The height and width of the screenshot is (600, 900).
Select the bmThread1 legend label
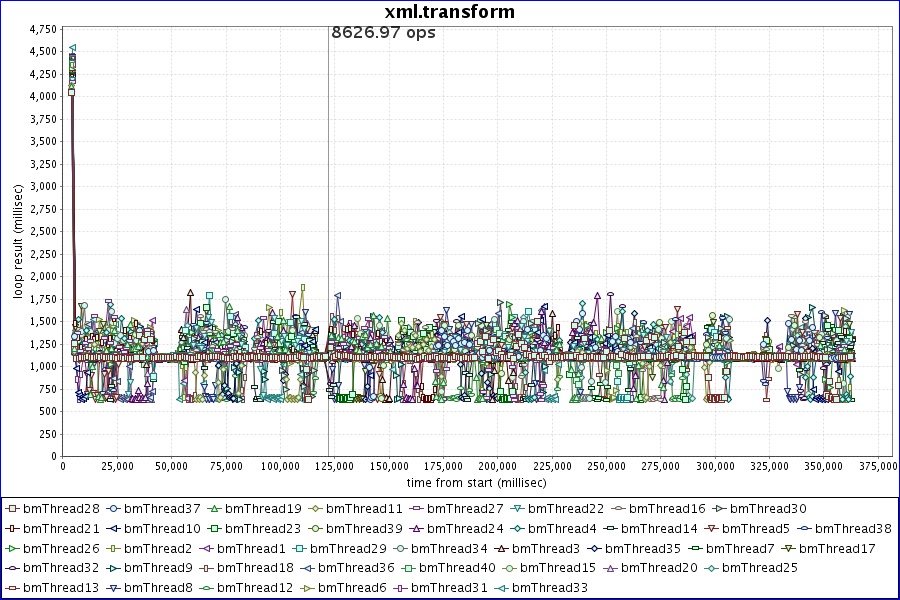pos(251,549)
